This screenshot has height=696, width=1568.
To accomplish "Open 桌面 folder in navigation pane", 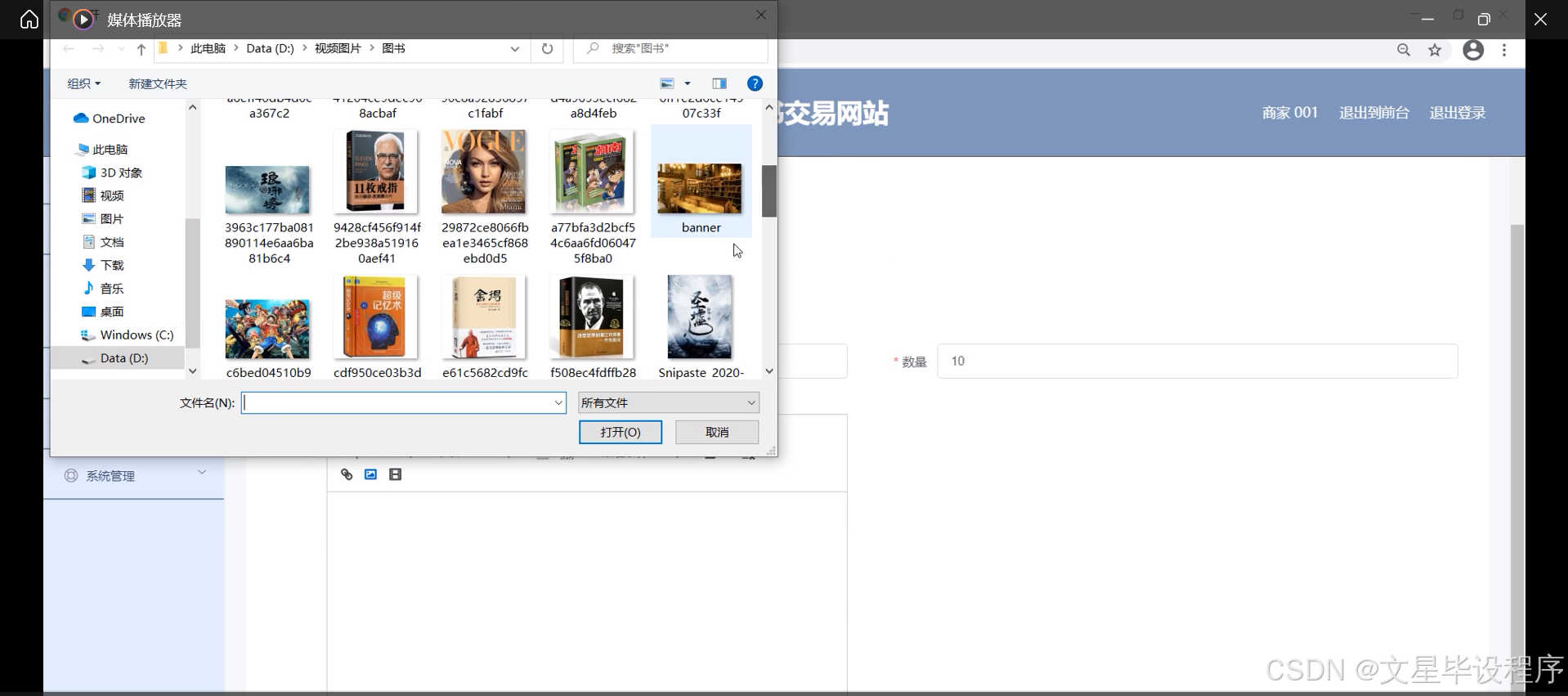I will tap(103, 312).
